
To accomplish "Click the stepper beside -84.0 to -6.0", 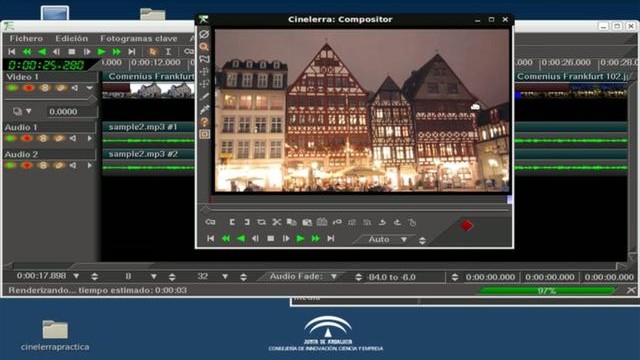I will tap(358, 277).
